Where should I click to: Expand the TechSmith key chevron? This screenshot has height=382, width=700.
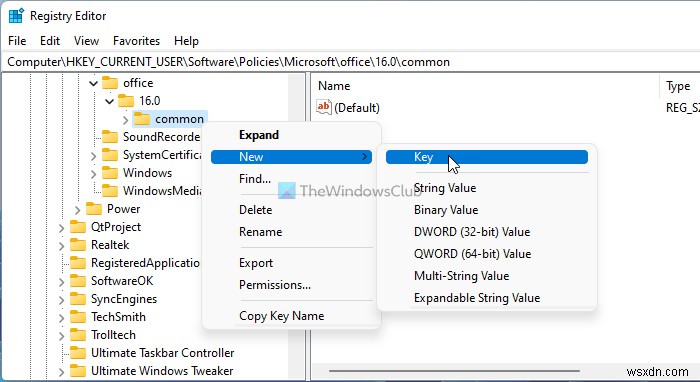point(61,317)
